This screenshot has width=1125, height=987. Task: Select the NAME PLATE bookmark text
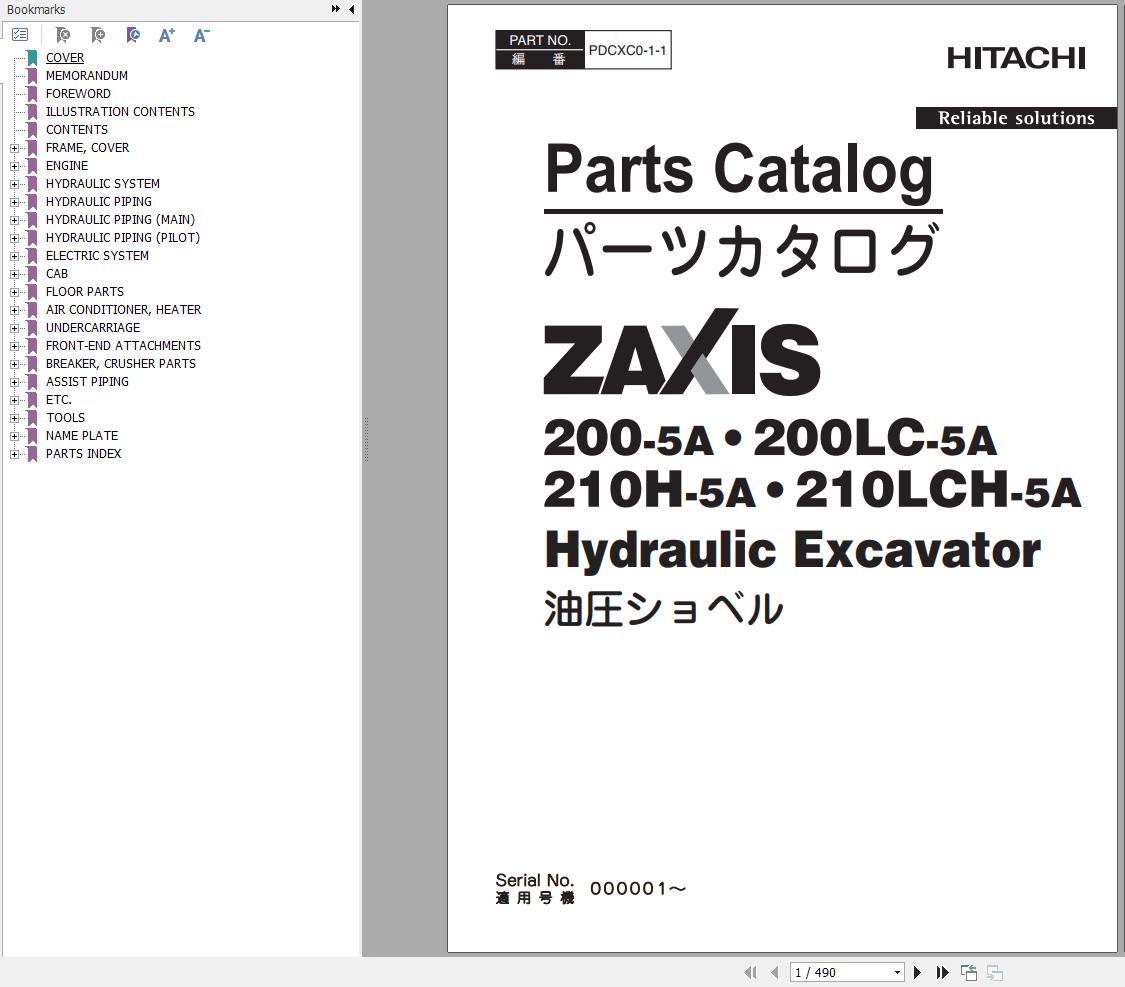point(82,435)
